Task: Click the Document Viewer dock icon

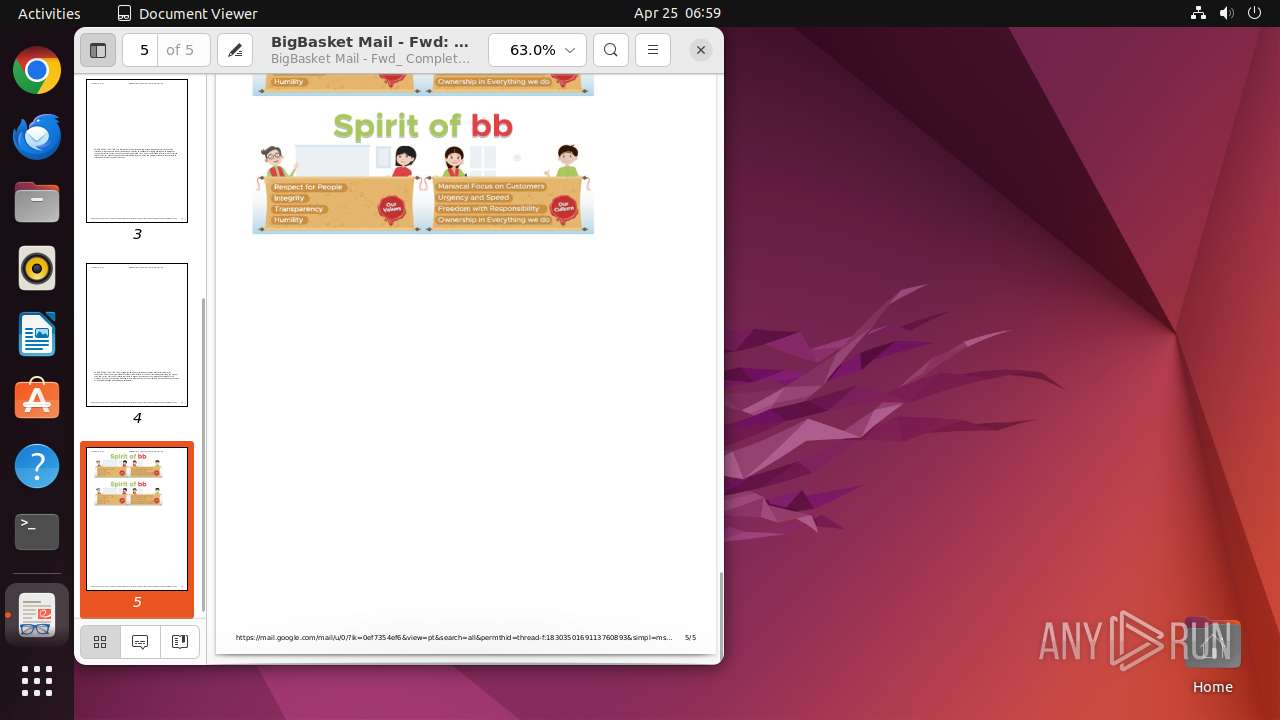Action: point(37,615)
